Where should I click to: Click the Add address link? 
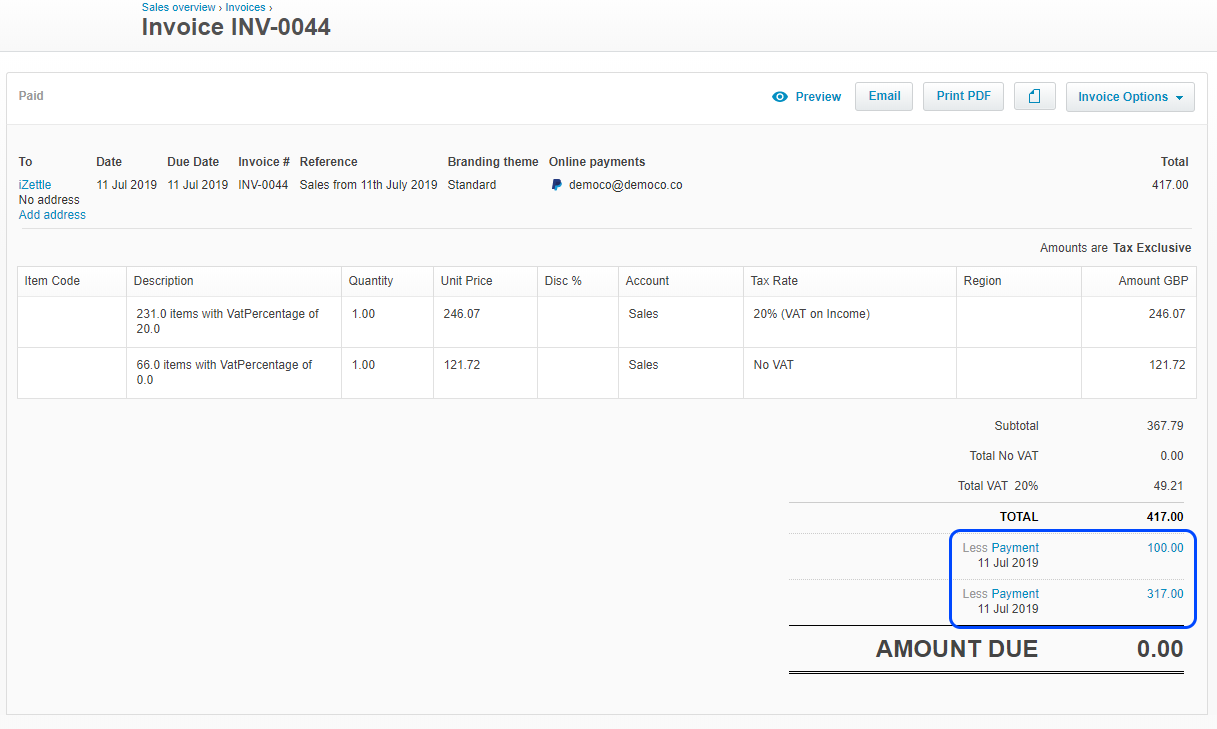(x=52, y=215)
